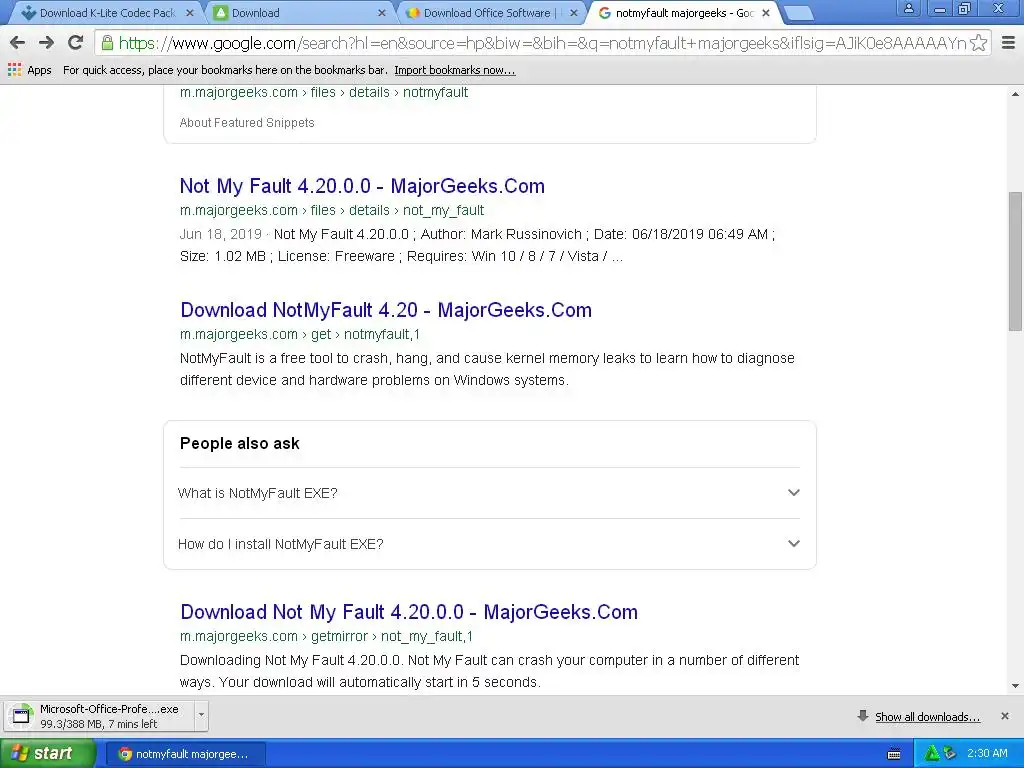
Task: Switch to the Download Office Software tab
Action: pyautogui.click(x=492, y=12)
